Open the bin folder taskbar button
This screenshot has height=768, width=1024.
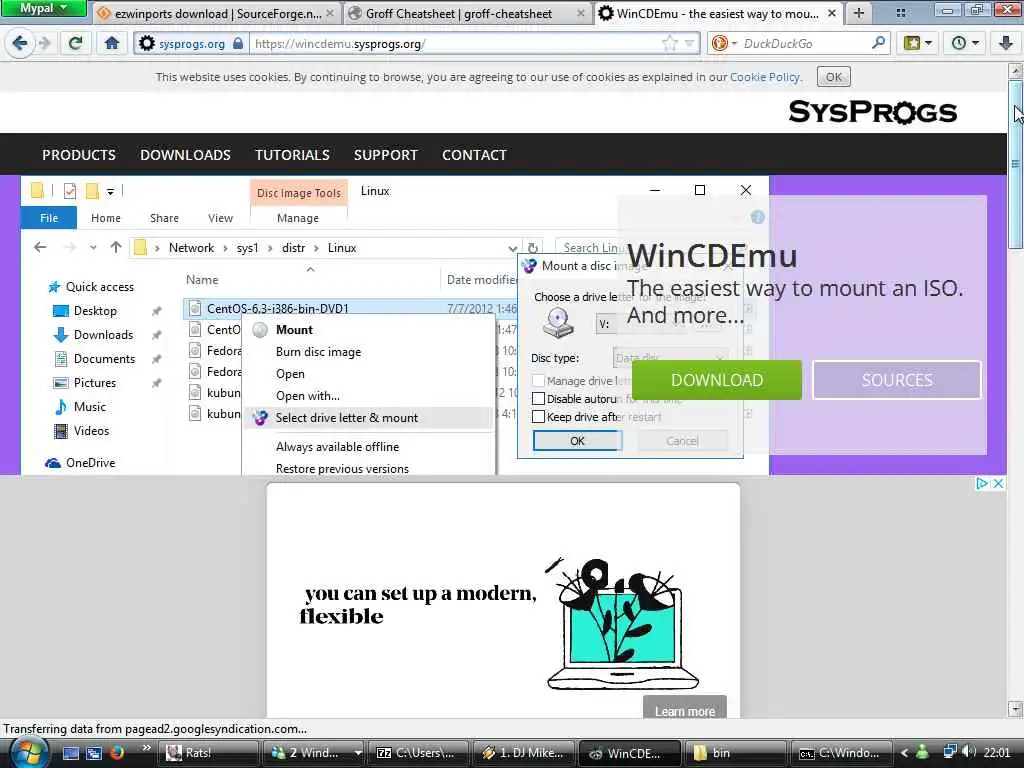point(733,753)
